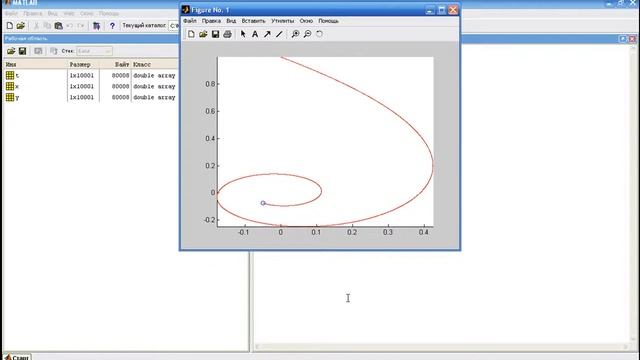The height and width of the screenshot is (360, 640).
Task: Open Правка menu in Figure window
Action: [211, 21]
